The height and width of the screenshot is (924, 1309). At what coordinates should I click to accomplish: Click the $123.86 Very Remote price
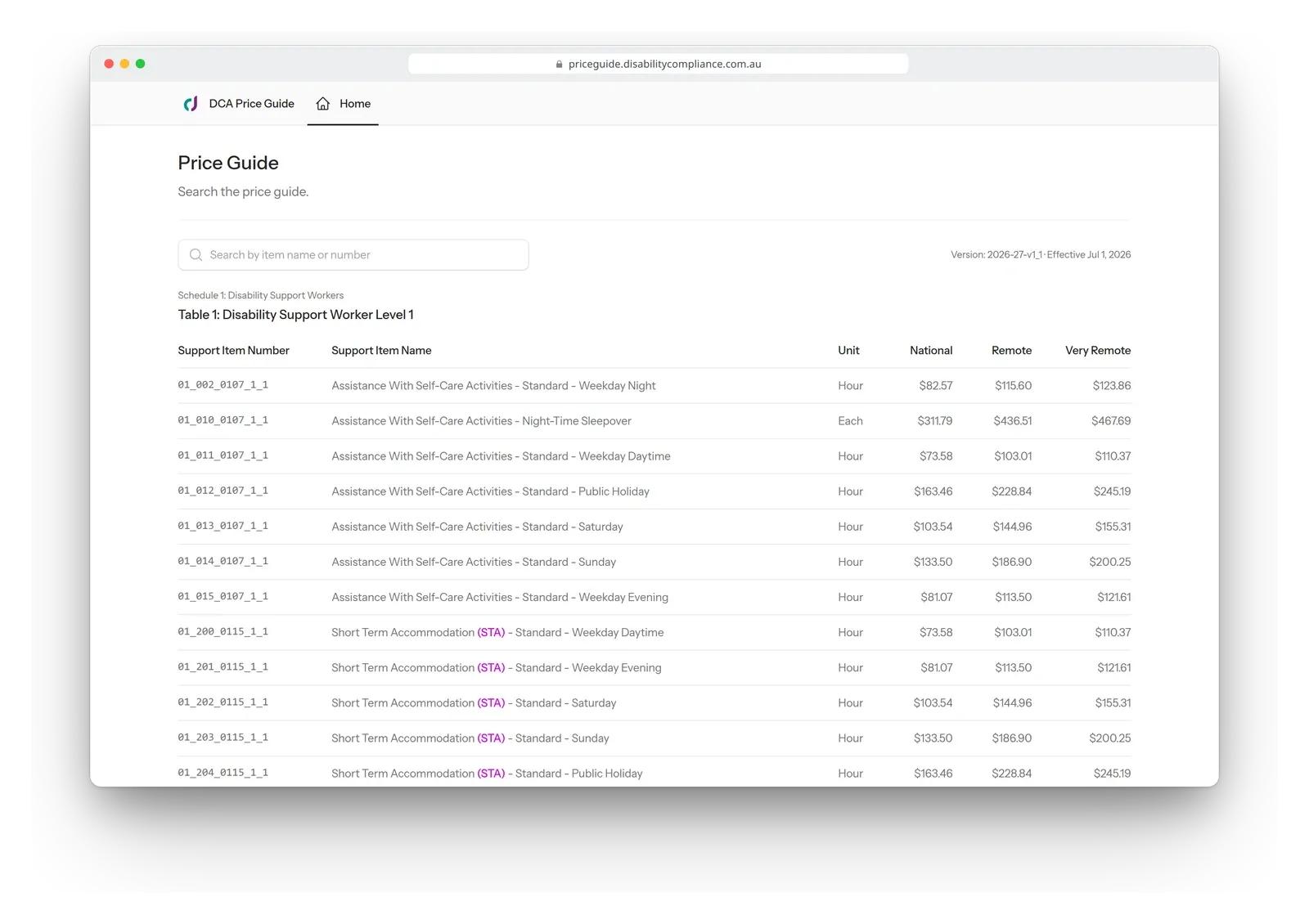coord(1112,386)
